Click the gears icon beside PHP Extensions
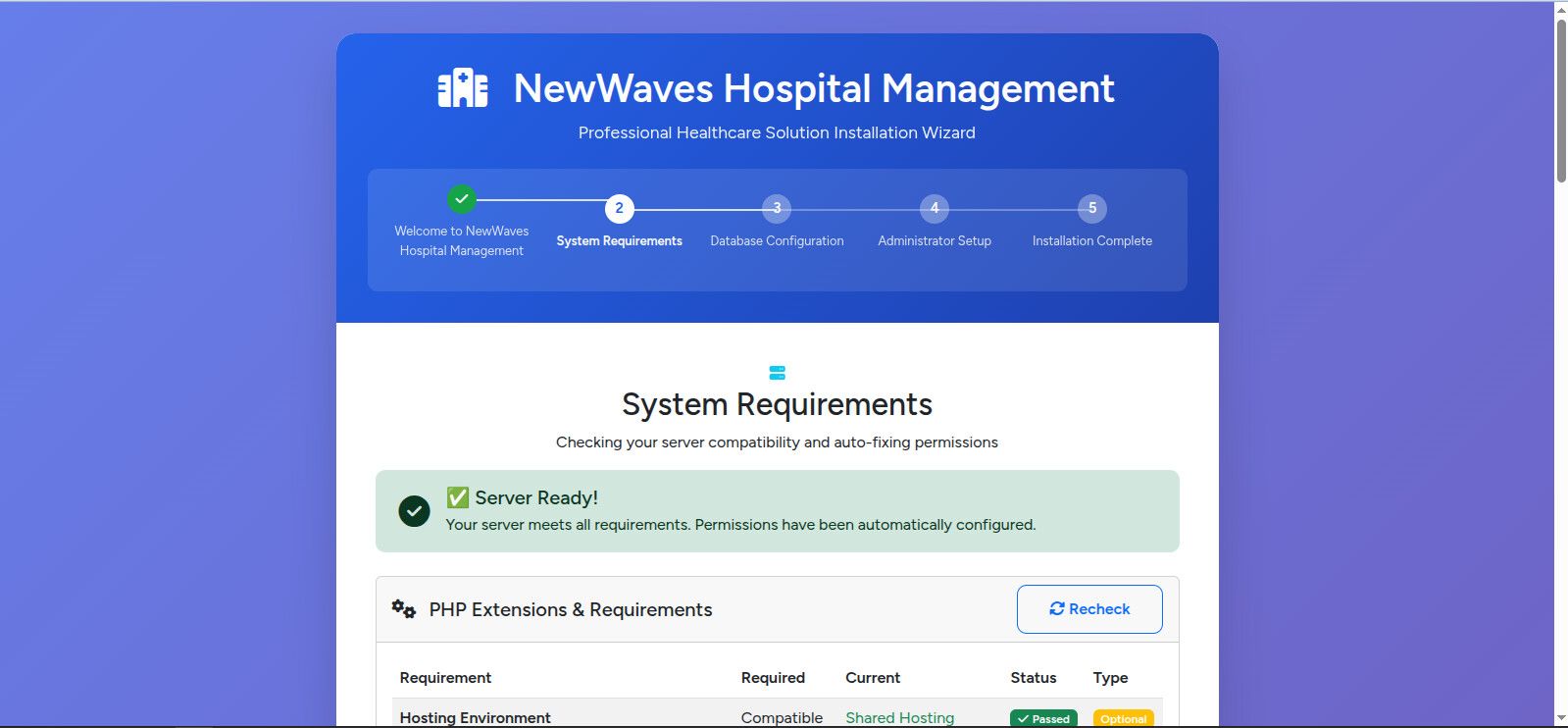The height and width of the screenshot is (728, 1568). click(404, 609)
